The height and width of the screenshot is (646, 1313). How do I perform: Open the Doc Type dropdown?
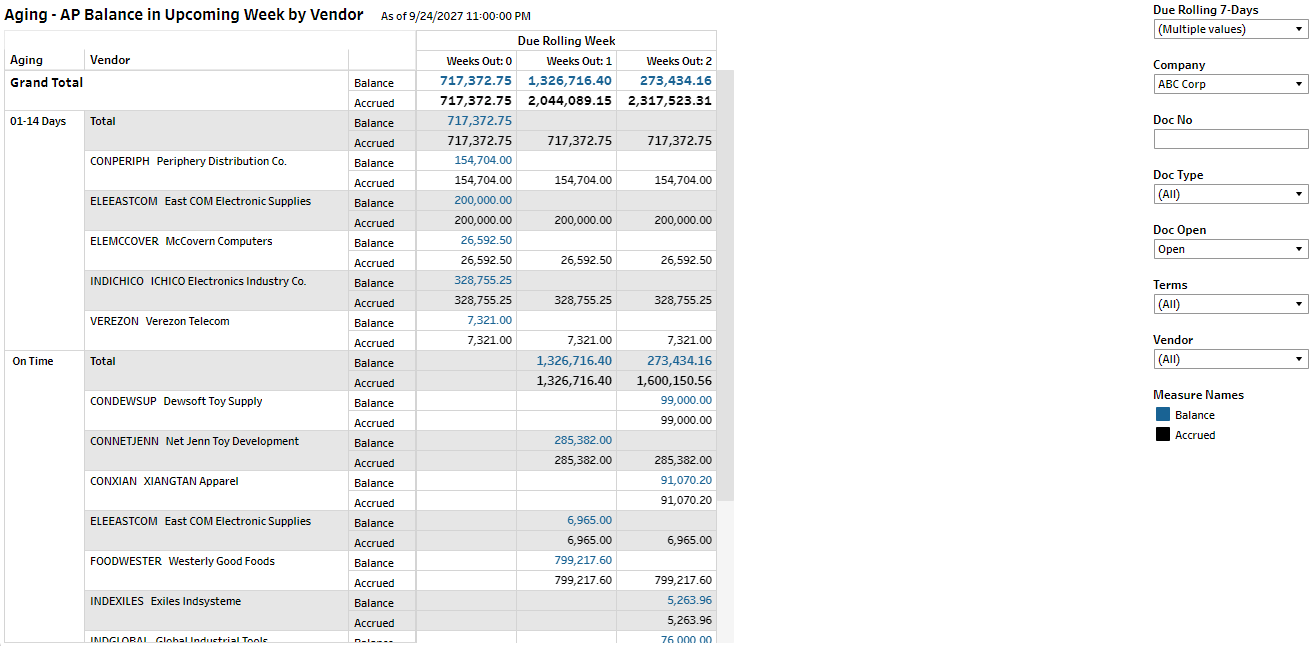coord(1230,194)
